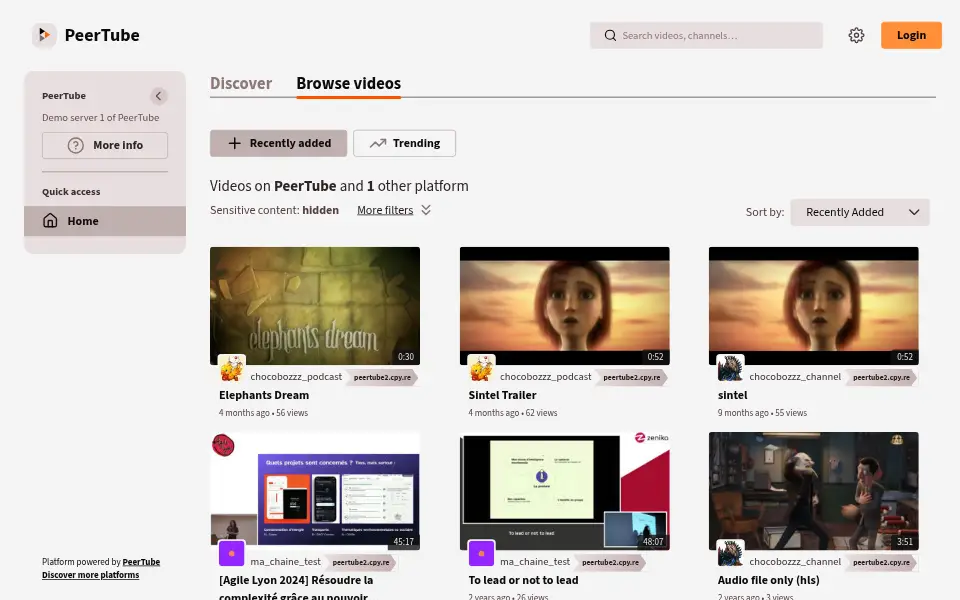Screen dimensions: 960x600
Task: Click the "9 months ago • 55 views" text
Action: tap(762, 413)
